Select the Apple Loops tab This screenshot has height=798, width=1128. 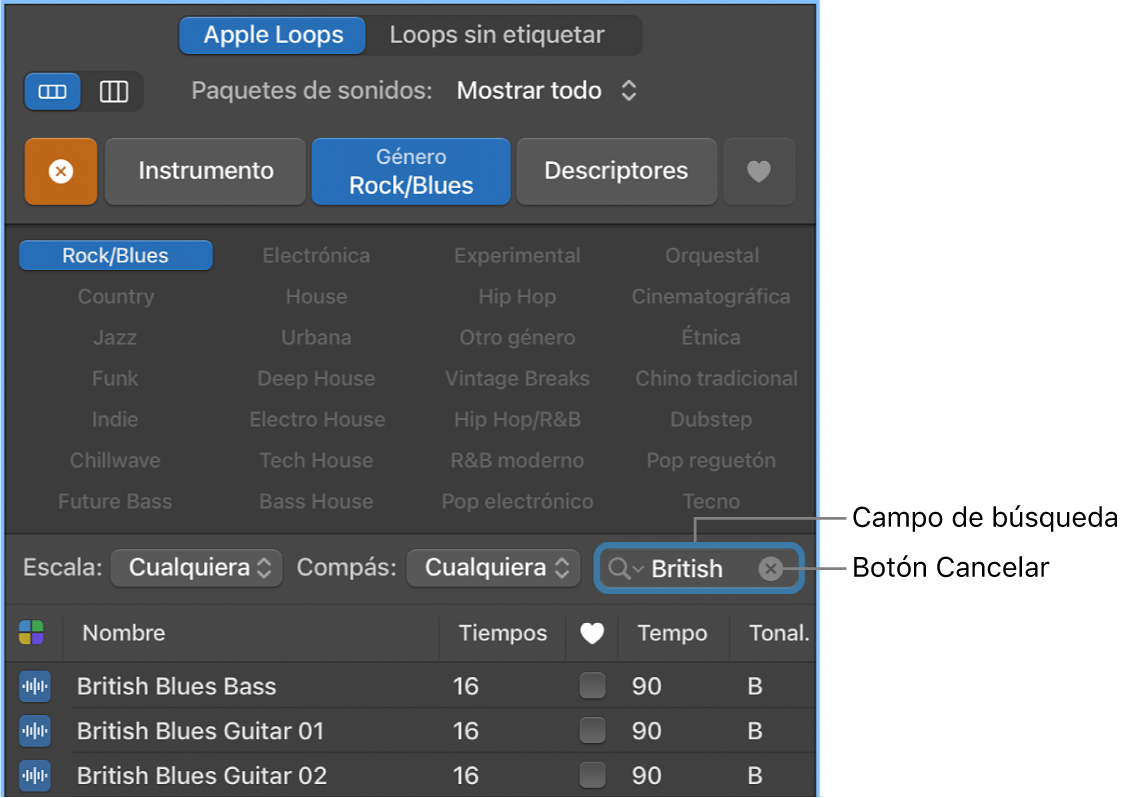point(271,35)
